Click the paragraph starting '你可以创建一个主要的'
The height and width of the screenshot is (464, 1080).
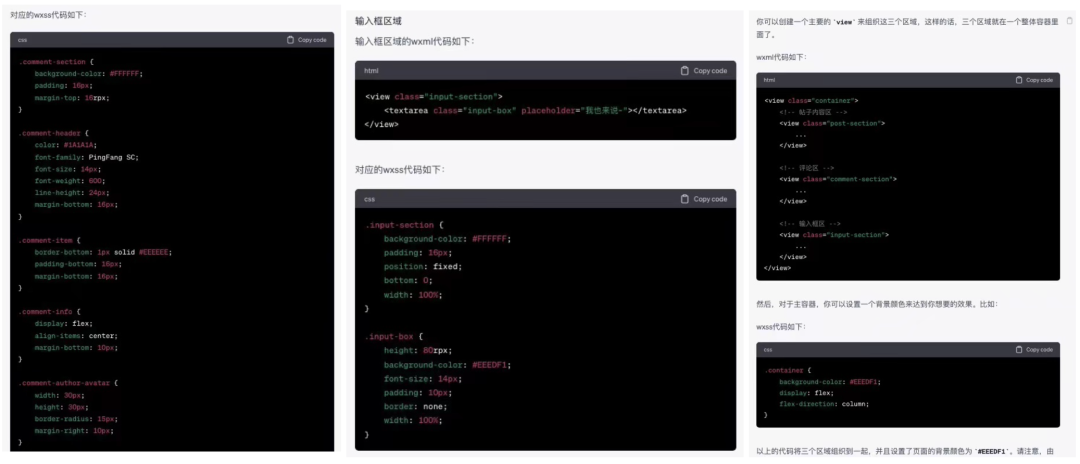[906, 28]
